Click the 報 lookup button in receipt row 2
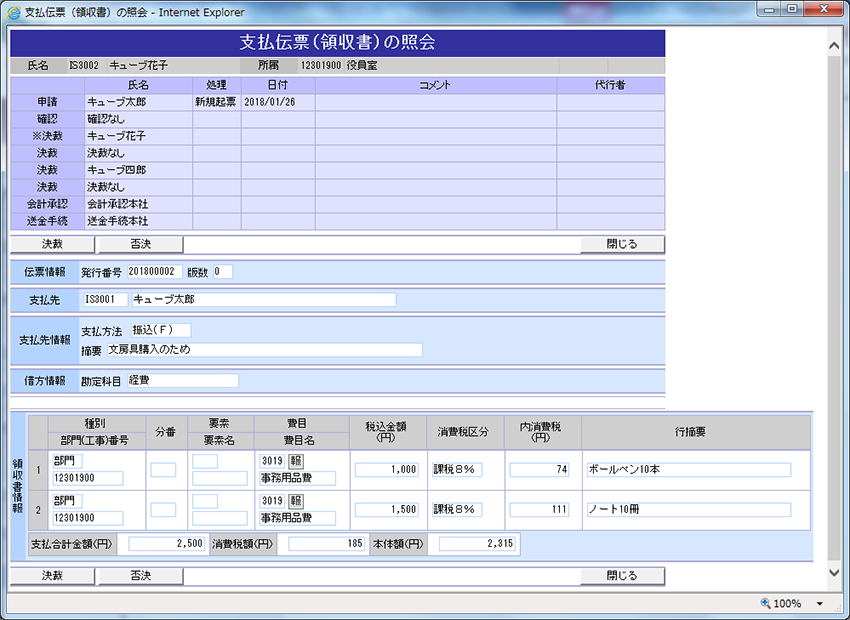Screen dimensions: 850x620 point(295,501)
